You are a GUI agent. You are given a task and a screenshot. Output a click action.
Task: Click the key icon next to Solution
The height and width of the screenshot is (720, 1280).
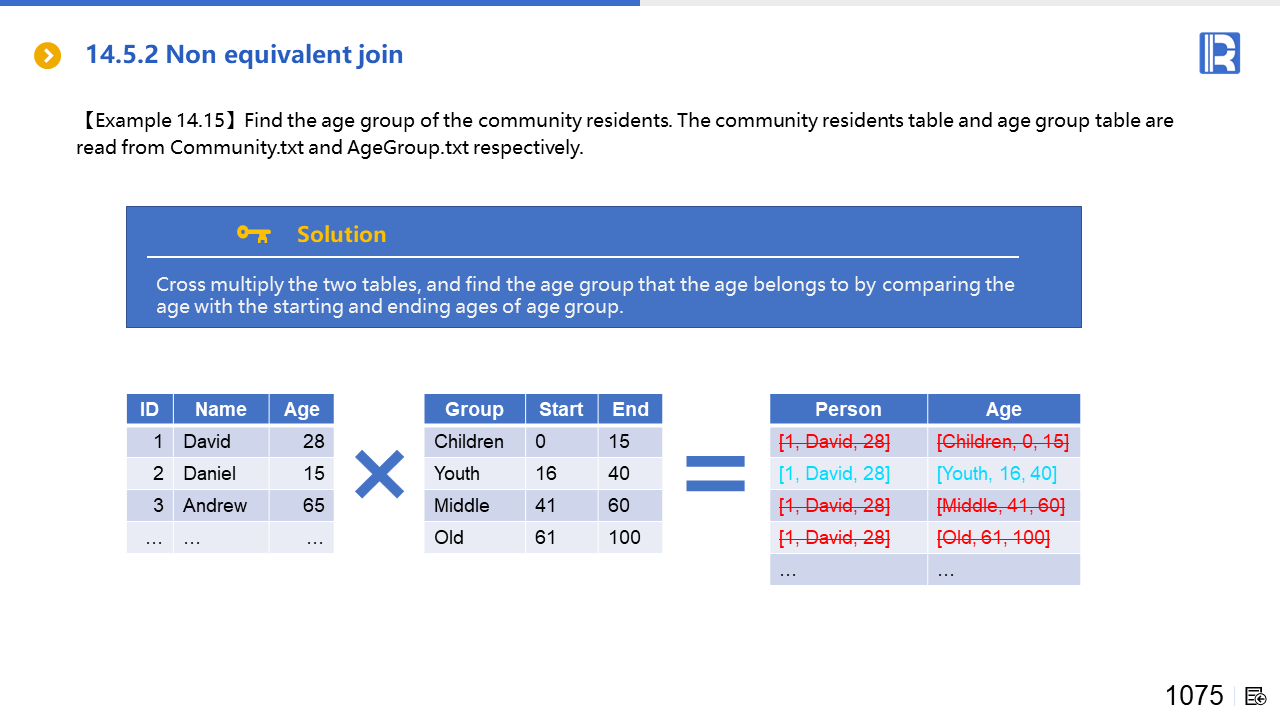[253, 234]
